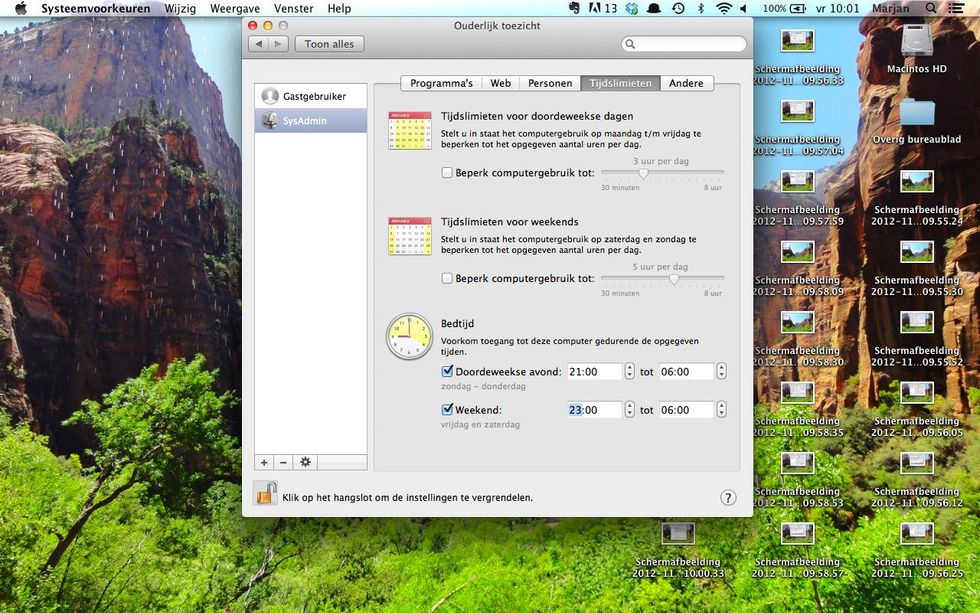The width and height of the screenshot is (980, 613).
Task: Click the Toon alles button
Action: 329,44
